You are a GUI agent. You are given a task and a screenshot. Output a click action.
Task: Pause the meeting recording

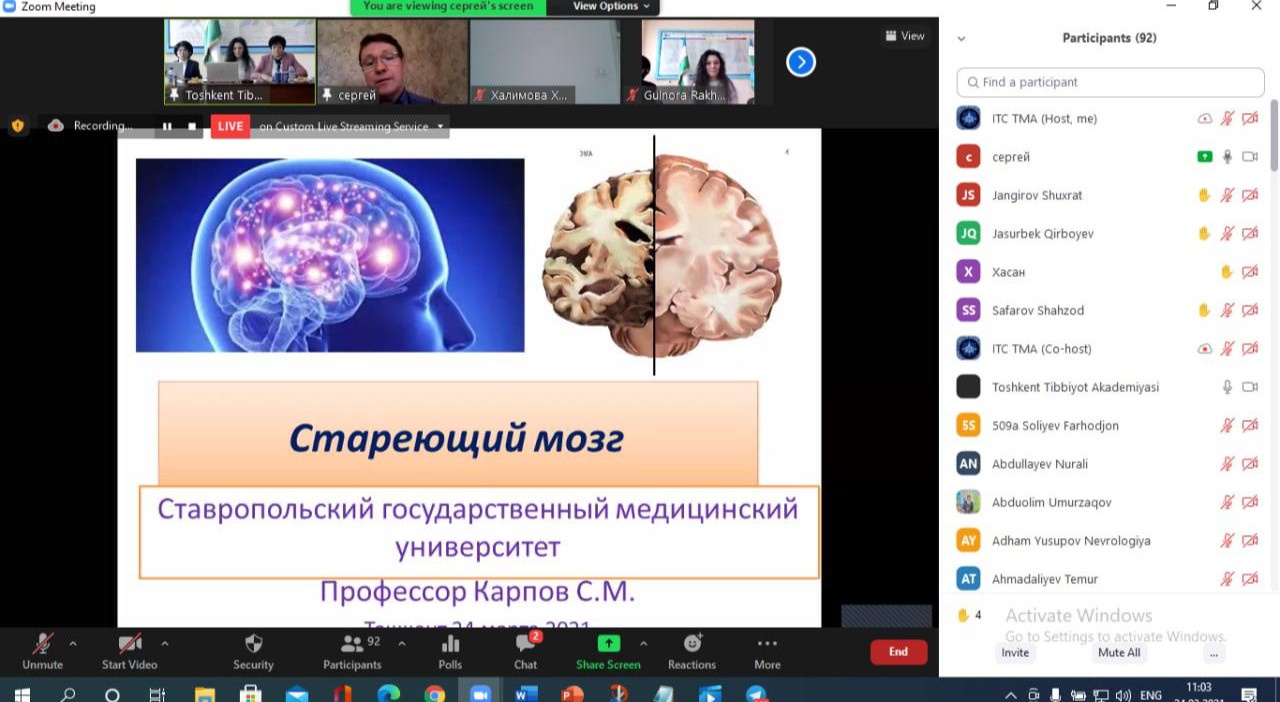pyautogui.click(x=167, y=127)
